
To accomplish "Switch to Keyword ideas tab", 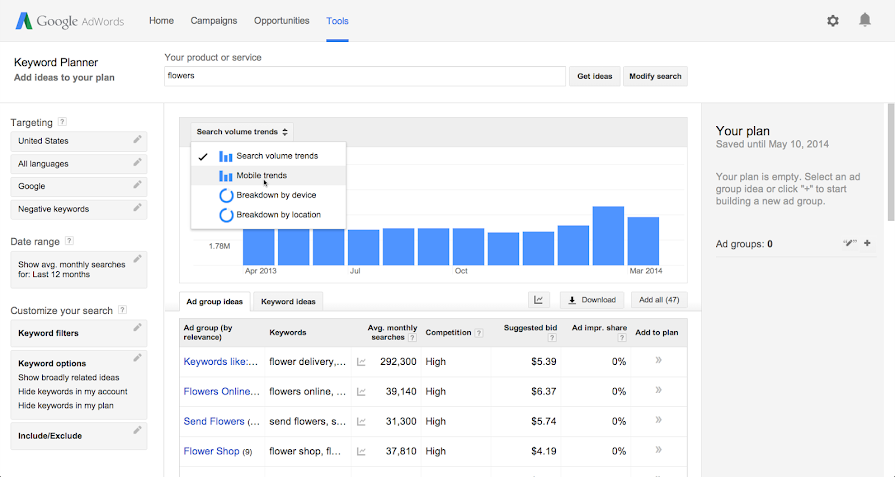I will pyautogui.click(x=287, y=301).
